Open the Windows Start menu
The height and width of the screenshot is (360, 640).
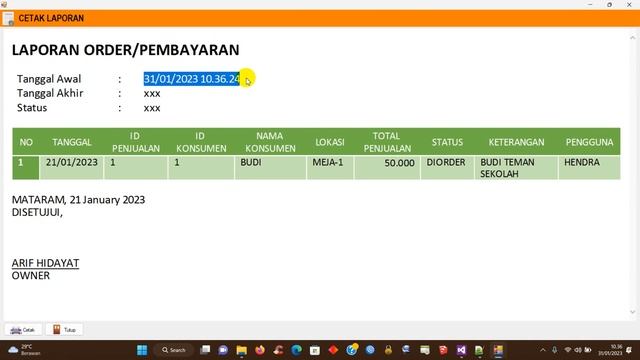point(142,350)
